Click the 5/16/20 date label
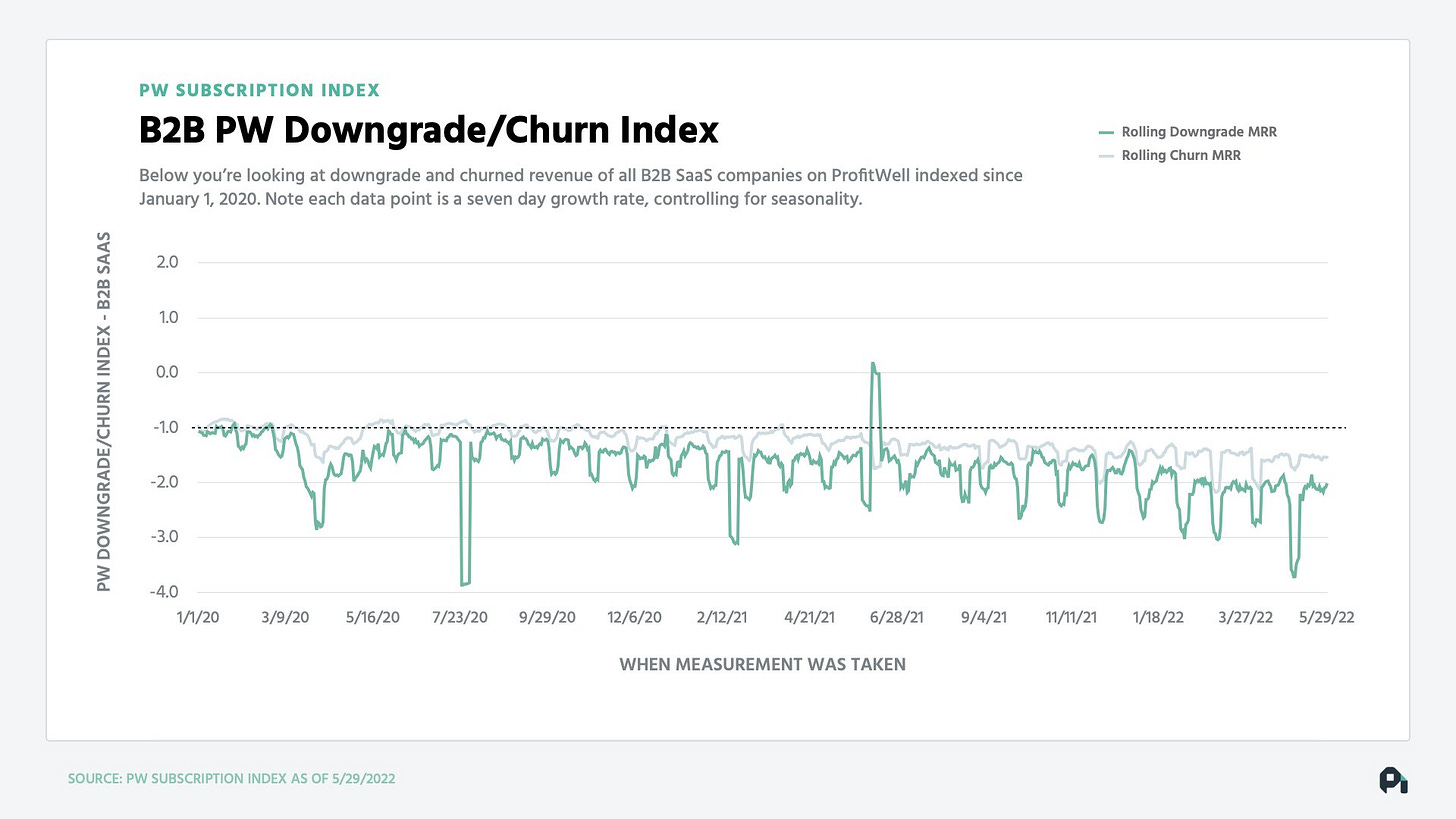Image resolution: width=1456 pixels, height=819 pixels. coord(372,617)
